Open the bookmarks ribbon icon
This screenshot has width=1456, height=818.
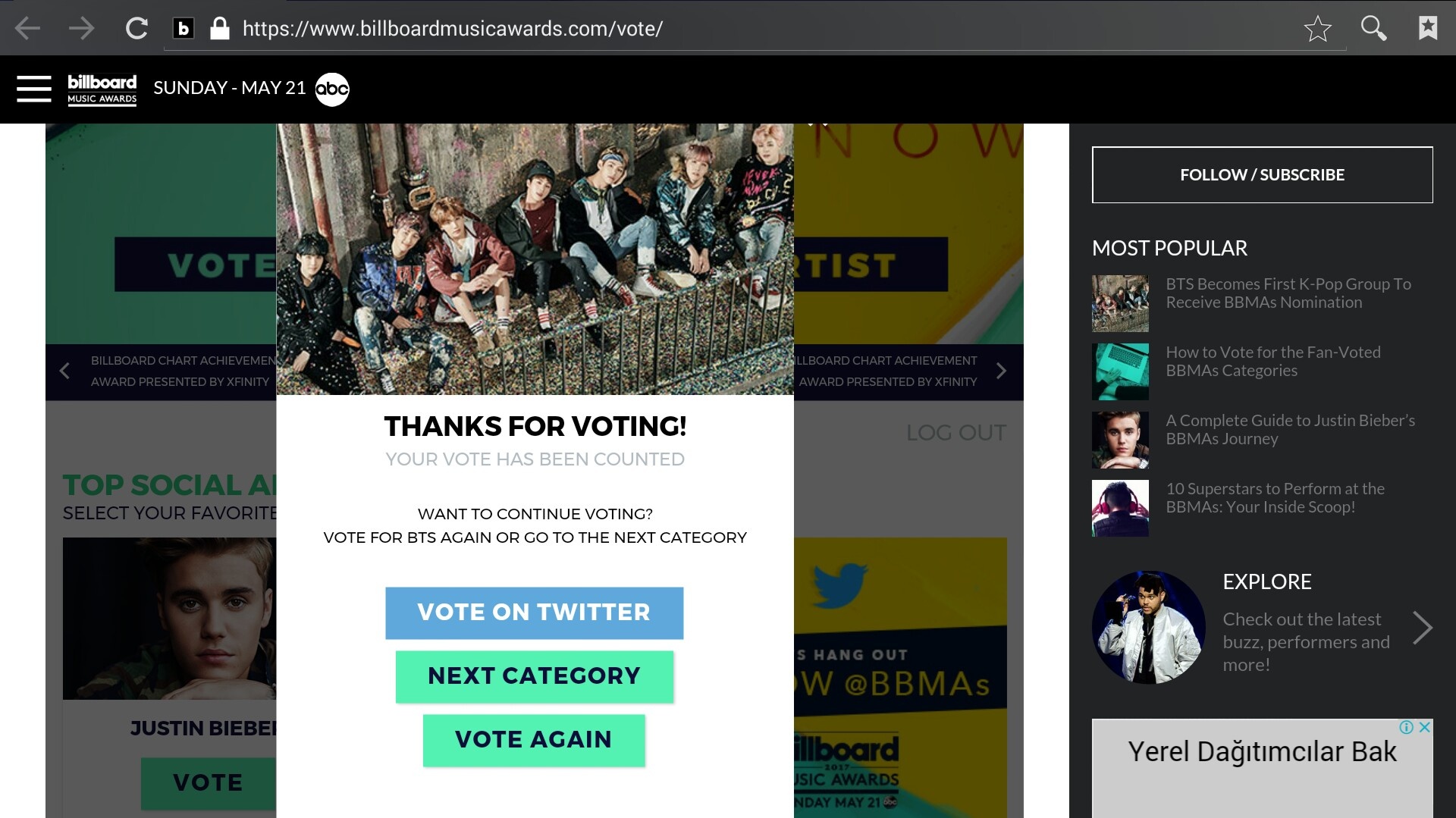[1428, 28]
